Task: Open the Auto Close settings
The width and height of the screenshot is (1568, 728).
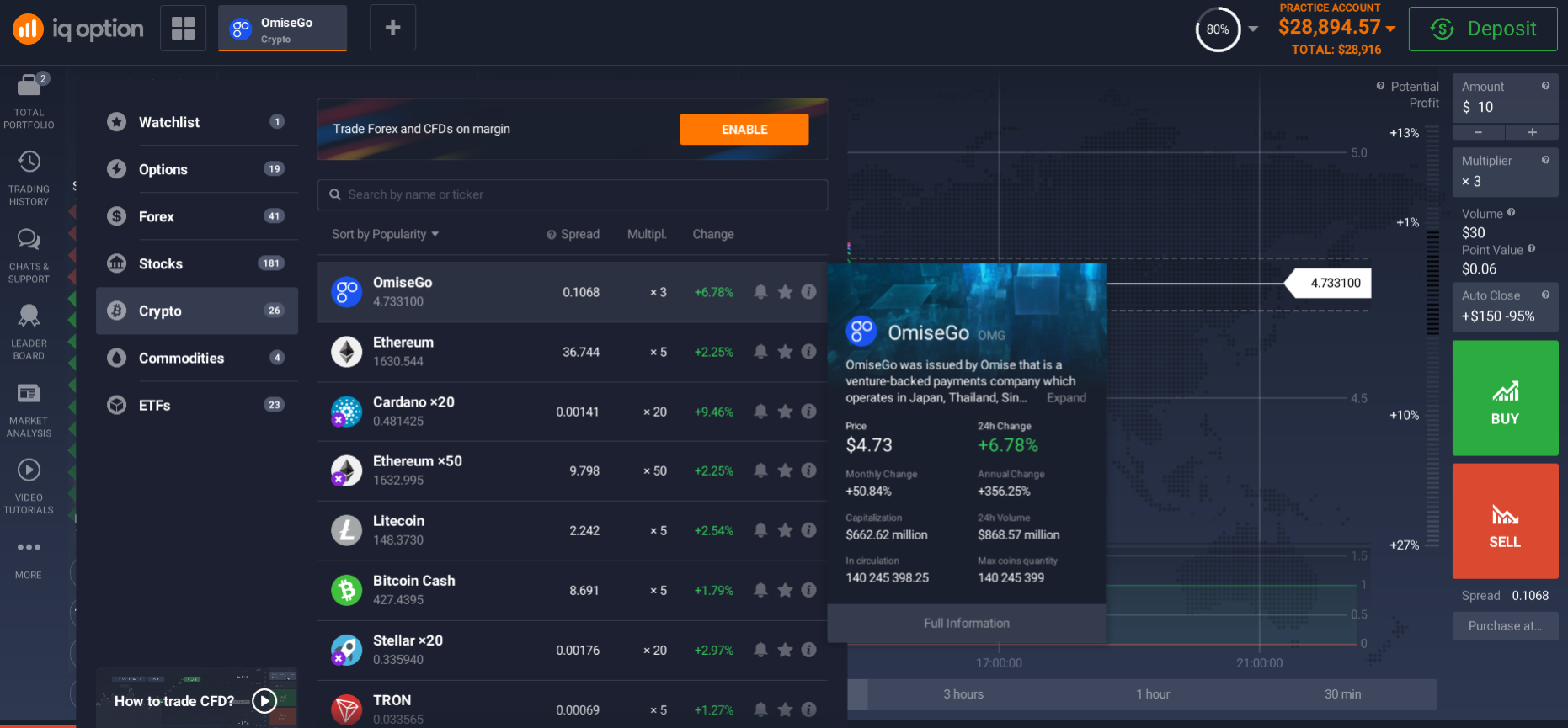Action: coord(1505,307)
